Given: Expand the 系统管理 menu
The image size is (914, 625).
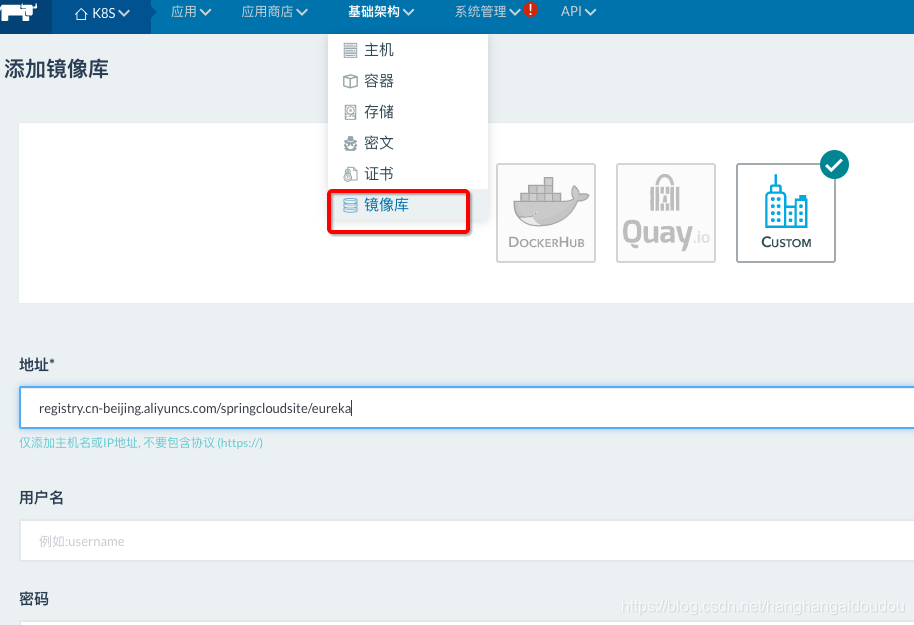Looking at the screenshot, I should pyautogui.click(x=487, y=12).
